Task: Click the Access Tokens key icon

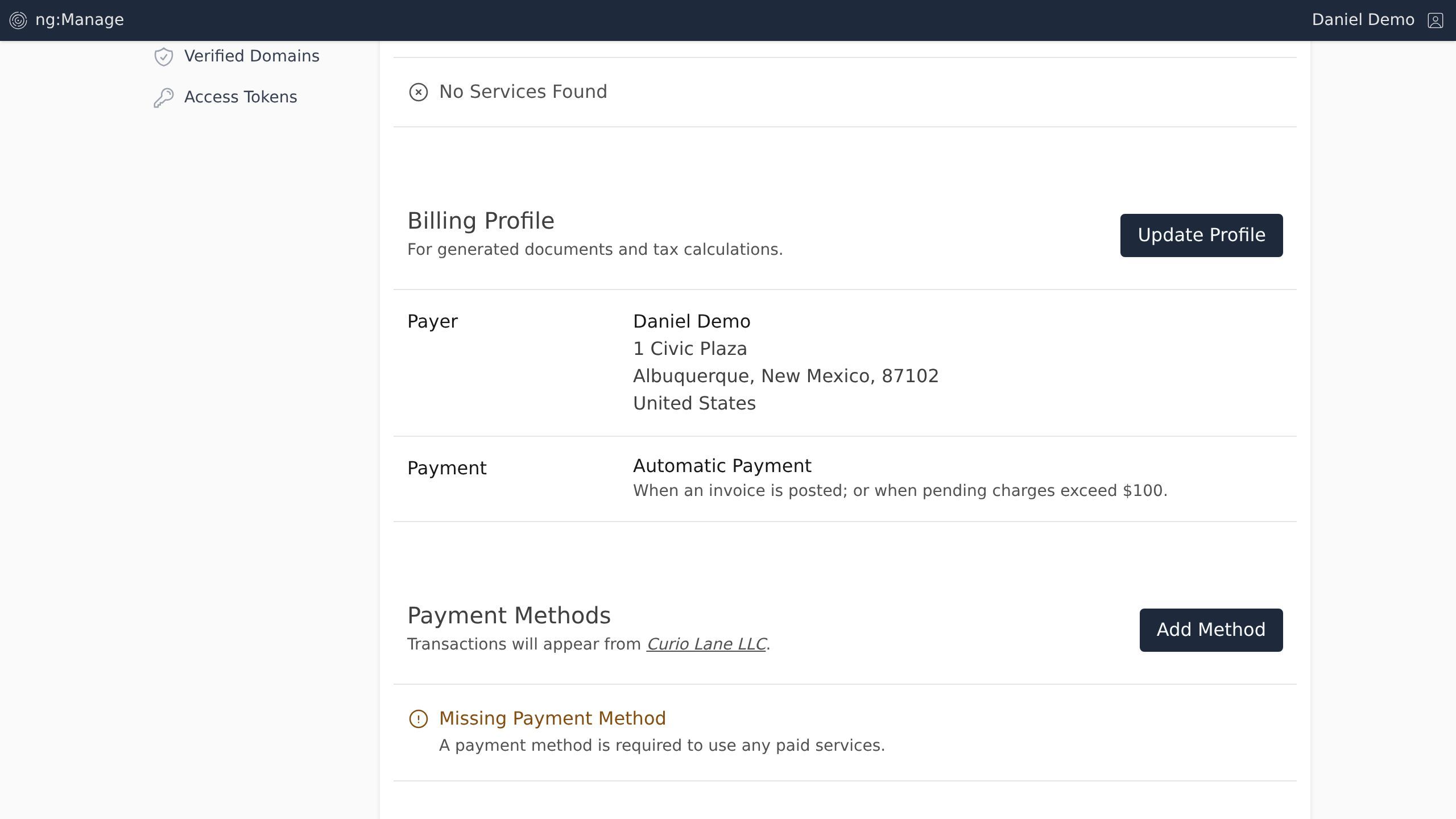Action: (x=164, y=97)
